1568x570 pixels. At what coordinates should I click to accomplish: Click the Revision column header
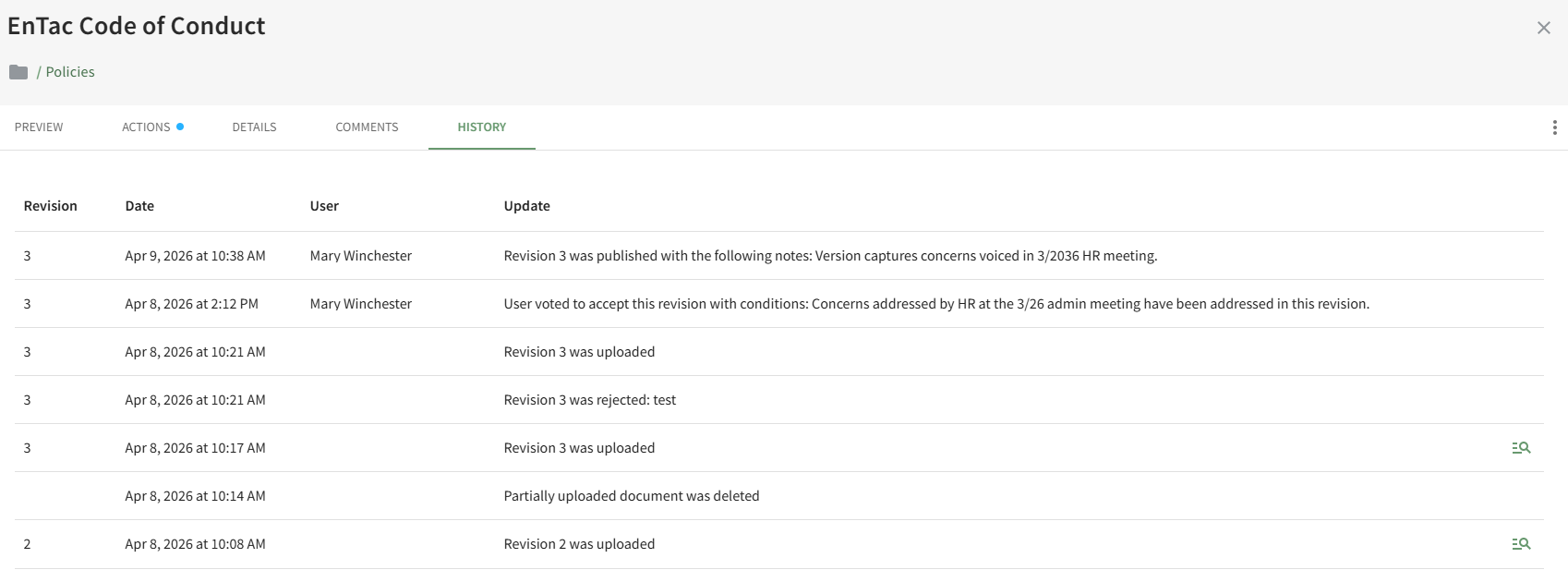click(51, 206)
